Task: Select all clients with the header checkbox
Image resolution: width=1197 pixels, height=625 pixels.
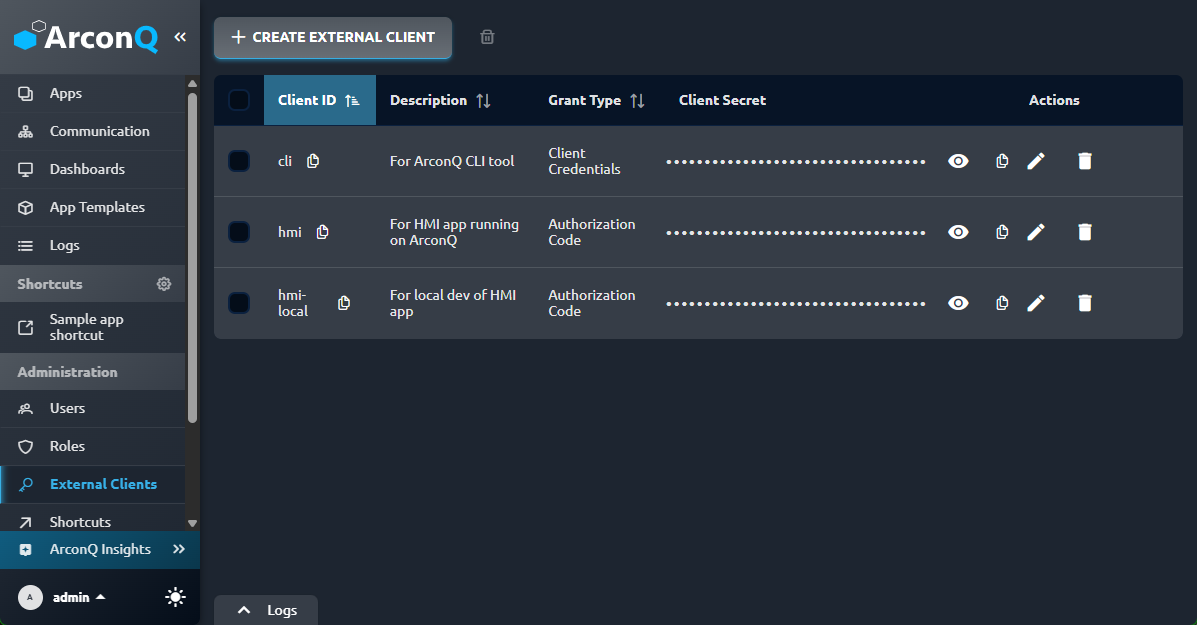Action: [239, 100]
